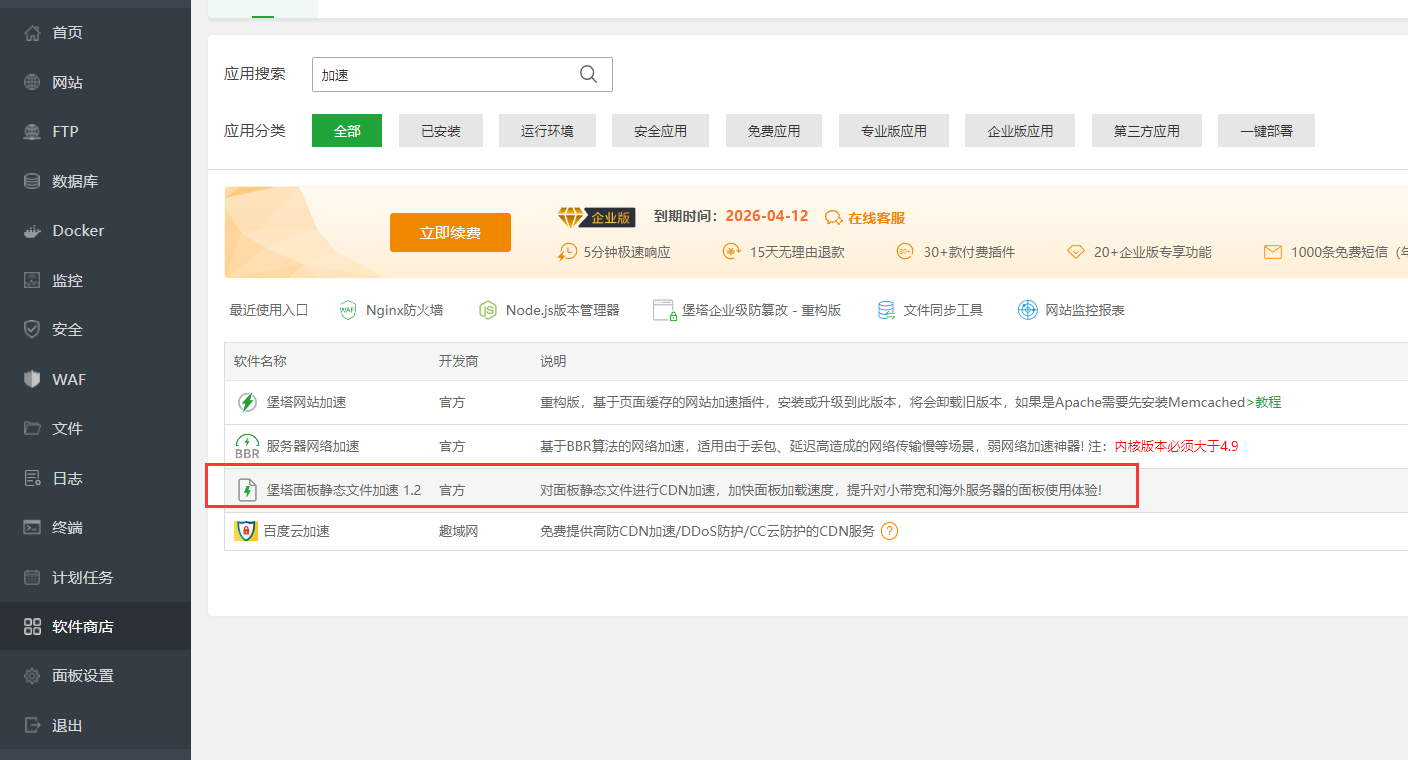The image size is (1408, 760).
Task: Click the 堡塔网站加速 software name
Action: point(306,402)
